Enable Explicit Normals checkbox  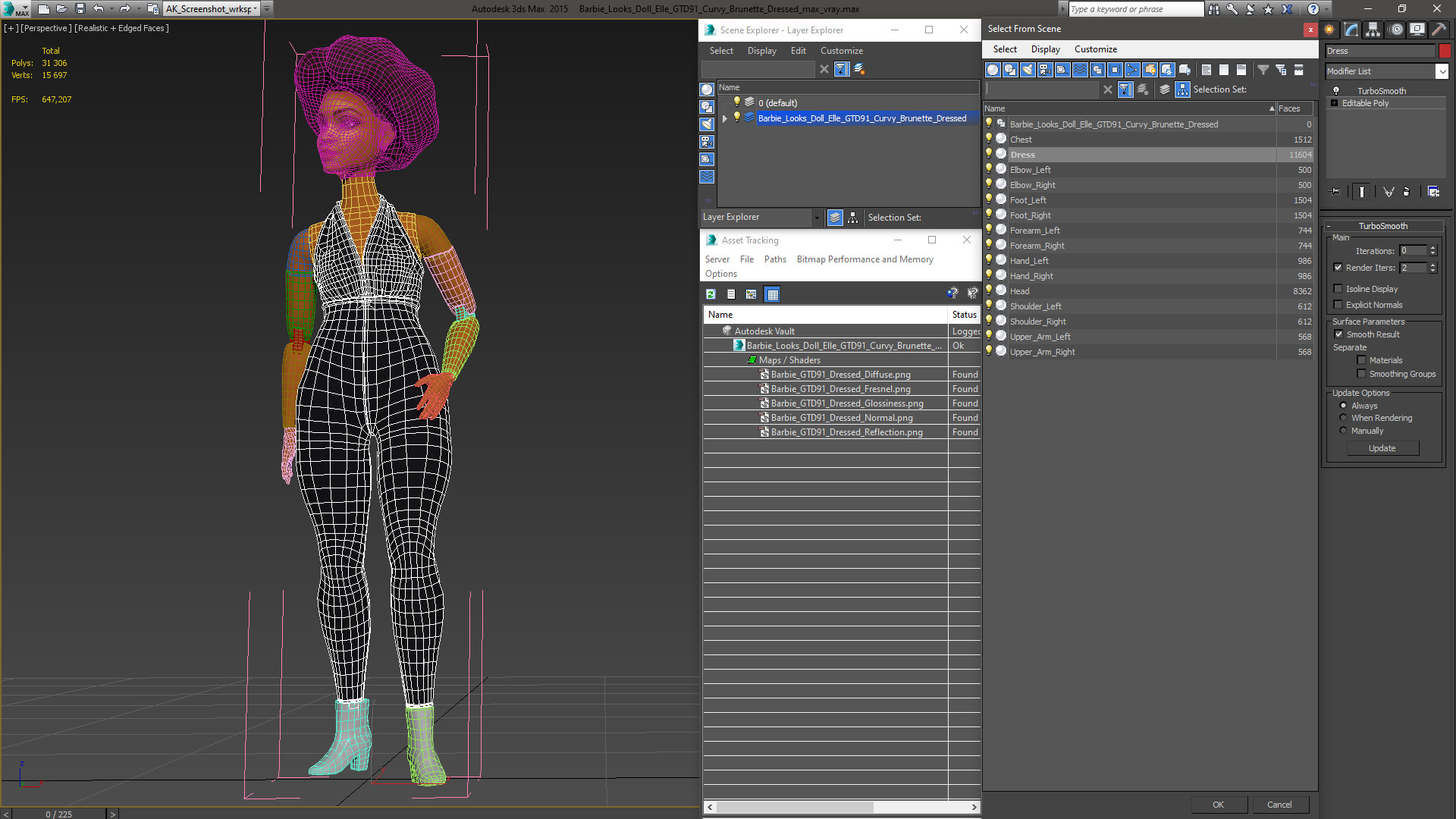[x=1338, y=305]
